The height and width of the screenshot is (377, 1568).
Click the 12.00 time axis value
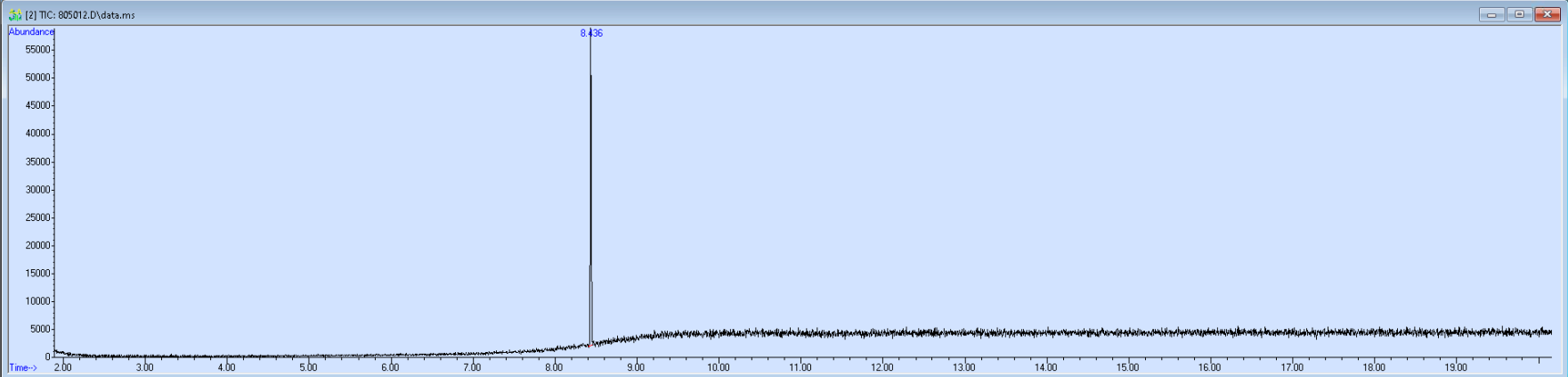coord(881,367)
